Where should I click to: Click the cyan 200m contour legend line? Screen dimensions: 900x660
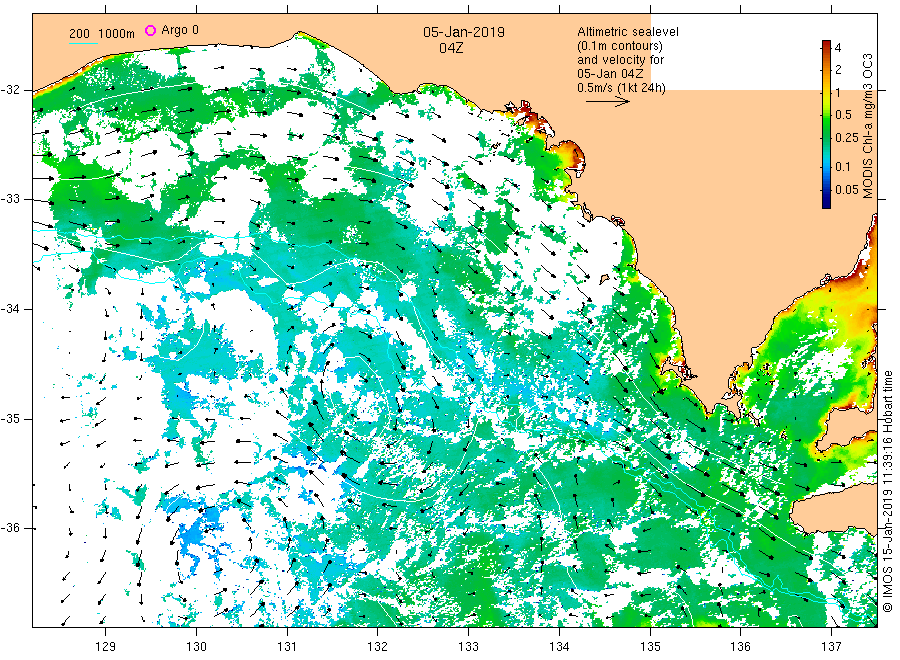point(83,43)
